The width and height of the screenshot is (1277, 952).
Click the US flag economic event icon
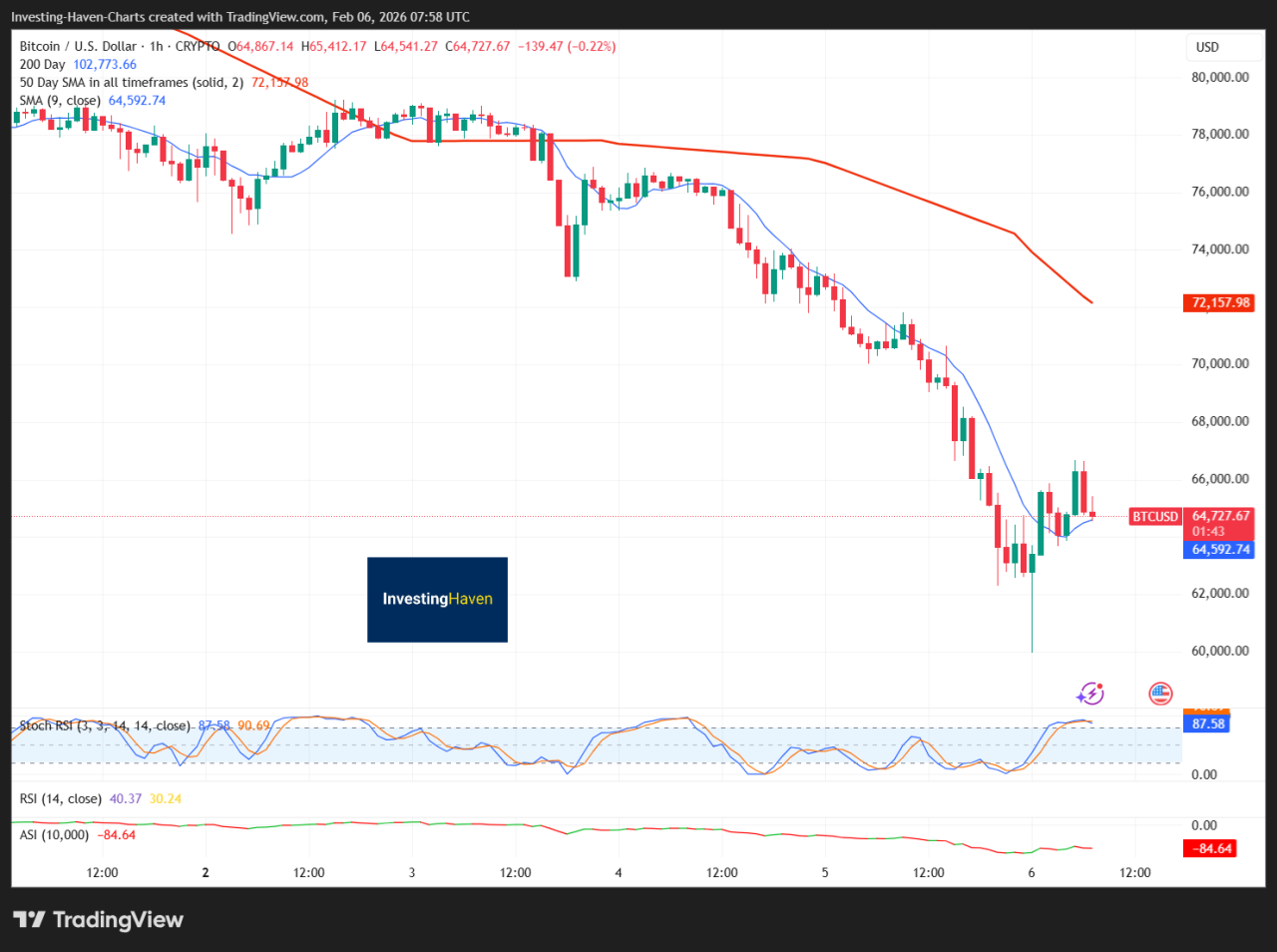pyautogui.click(x=1160, y=694)
